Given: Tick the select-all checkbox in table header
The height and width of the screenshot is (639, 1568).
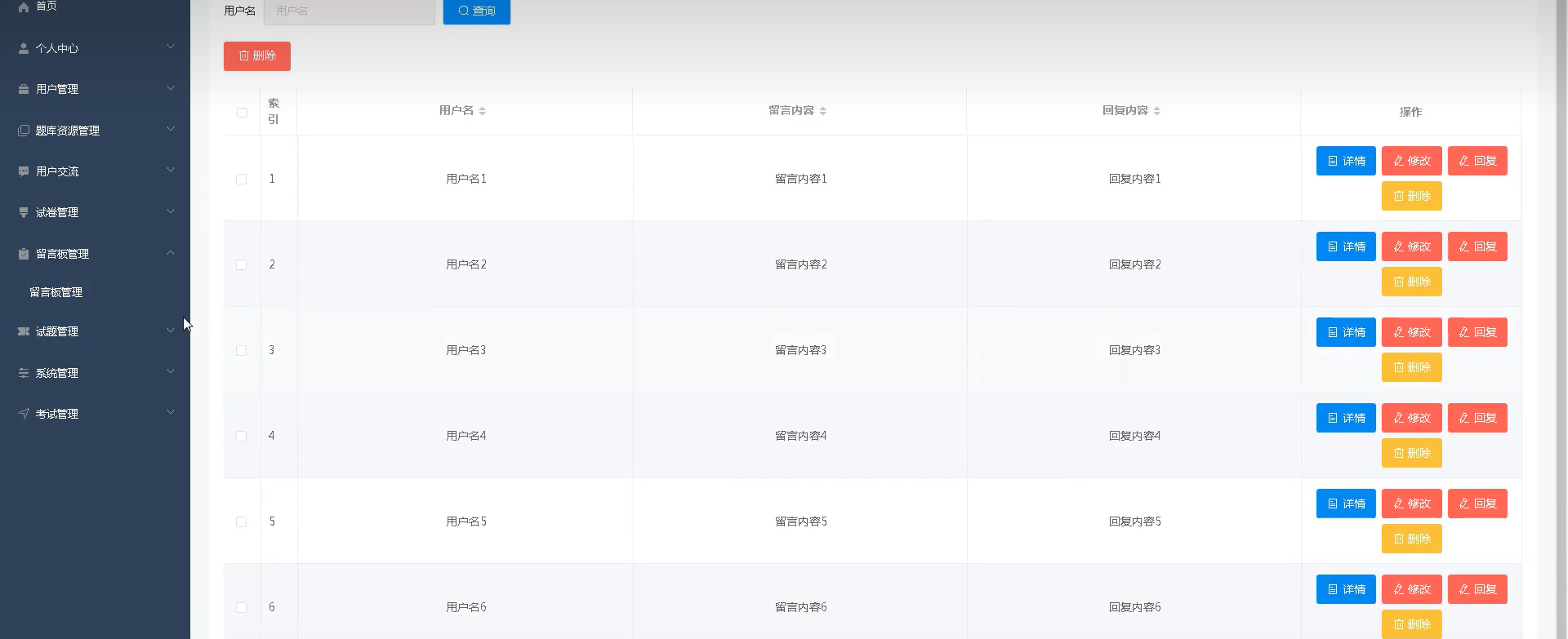Looking at the screenshot, I should click(x=242, y=113).
